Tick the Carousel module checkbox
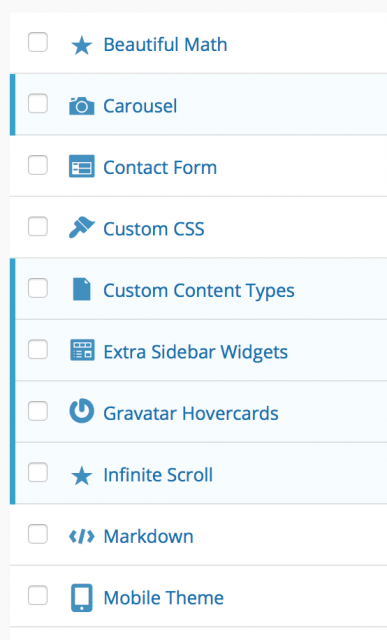This screenshot has height=640, width=387. (38, 103)
